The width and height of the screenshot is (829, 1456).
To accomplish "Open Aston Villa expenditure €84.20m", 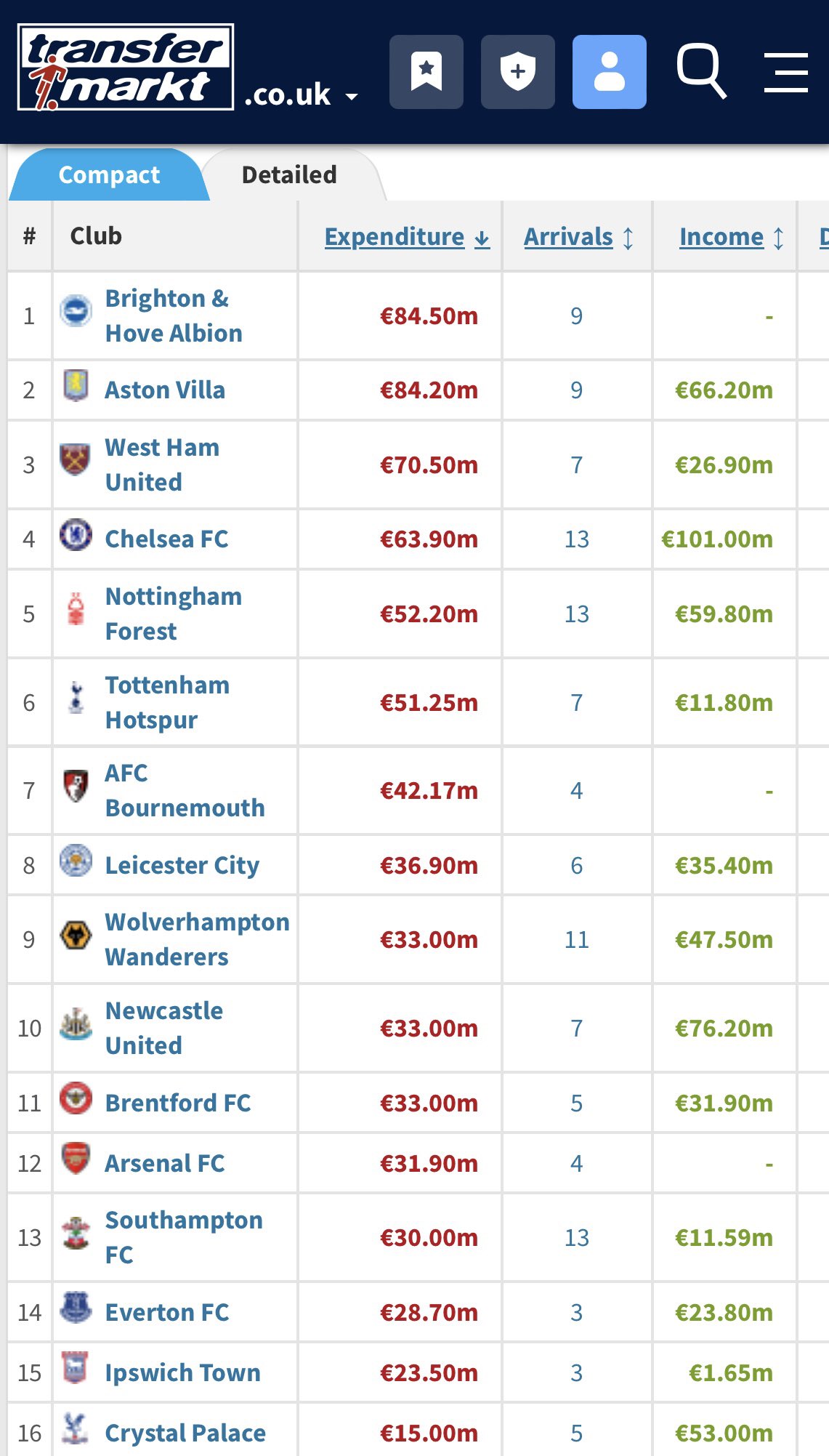I will (429, 390).
